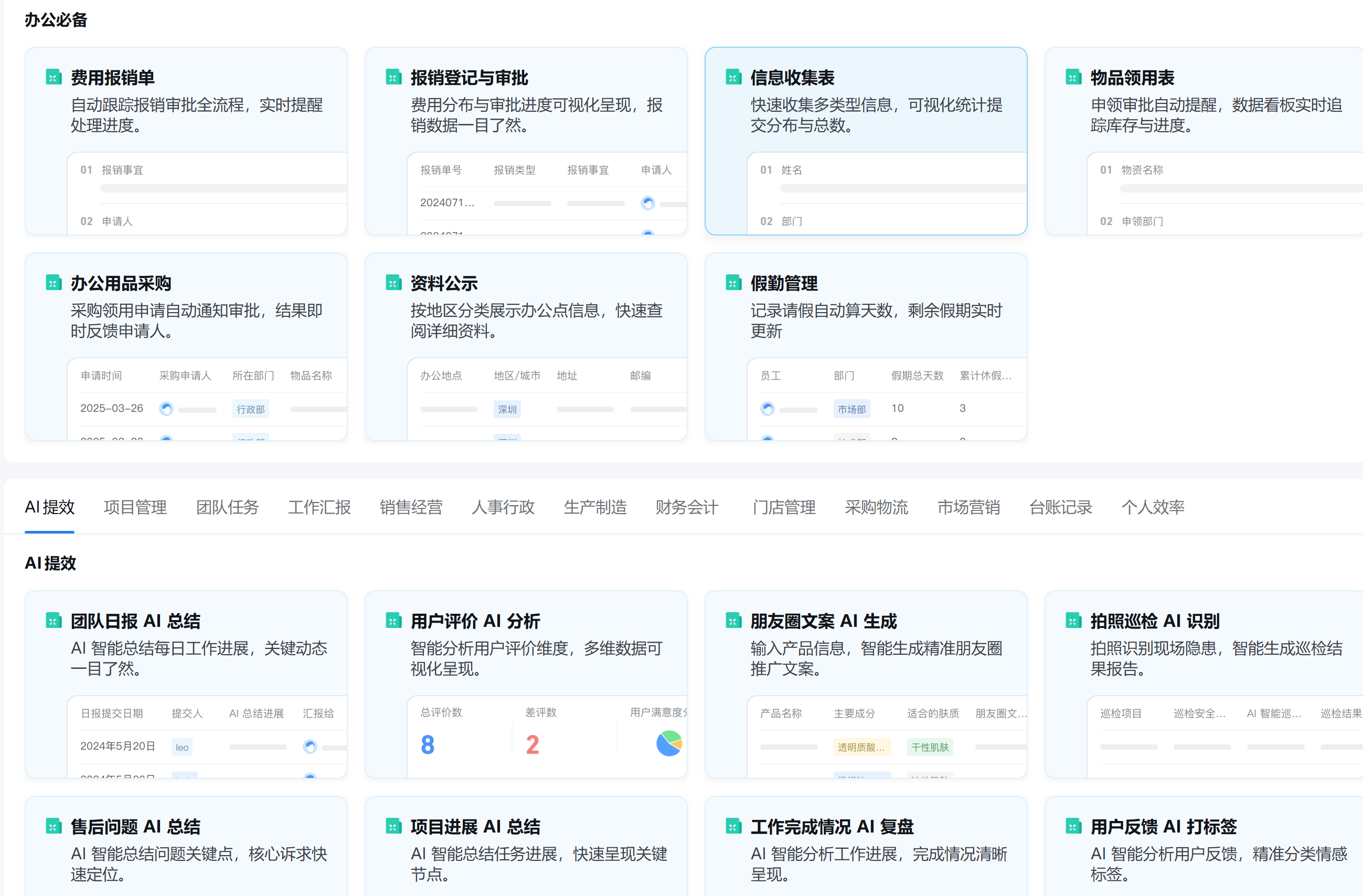Image resolution: width=1363 pixels, height=896 pixels.
Task: Click the leo tag in 团队日报 preview
Action: pyautogui.click(x=182, y=747)
